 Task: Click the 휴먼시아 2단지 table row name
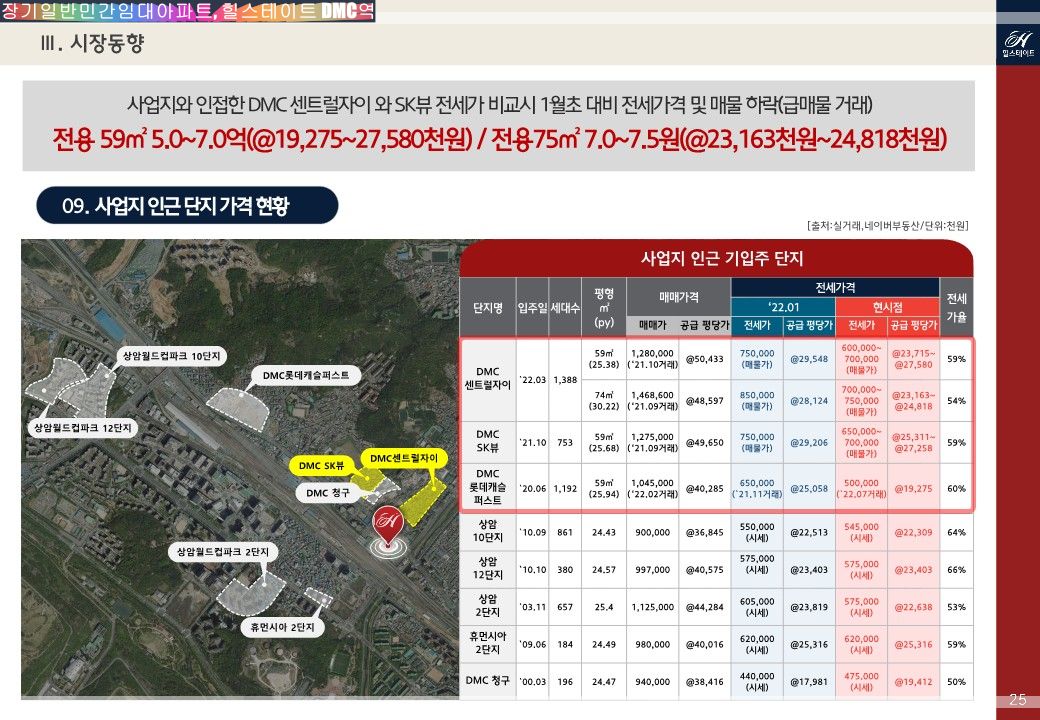pos(488,644)
